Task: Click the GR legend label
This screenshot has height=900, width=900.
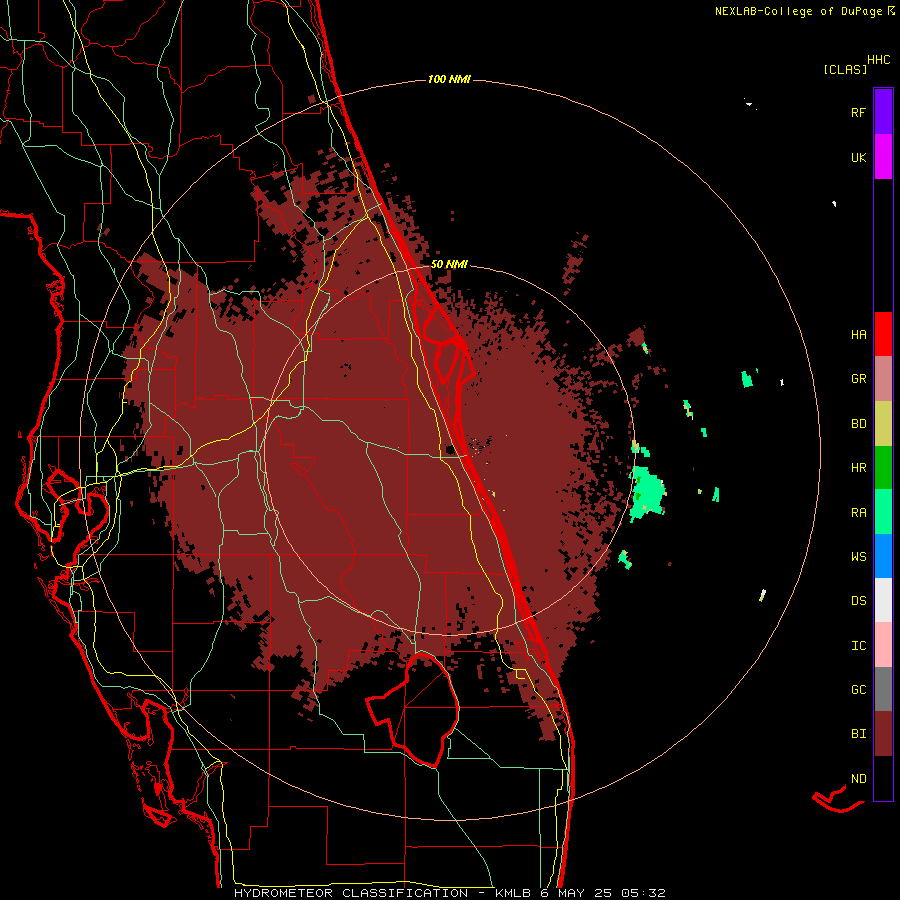Action: (x=858, y=379)
